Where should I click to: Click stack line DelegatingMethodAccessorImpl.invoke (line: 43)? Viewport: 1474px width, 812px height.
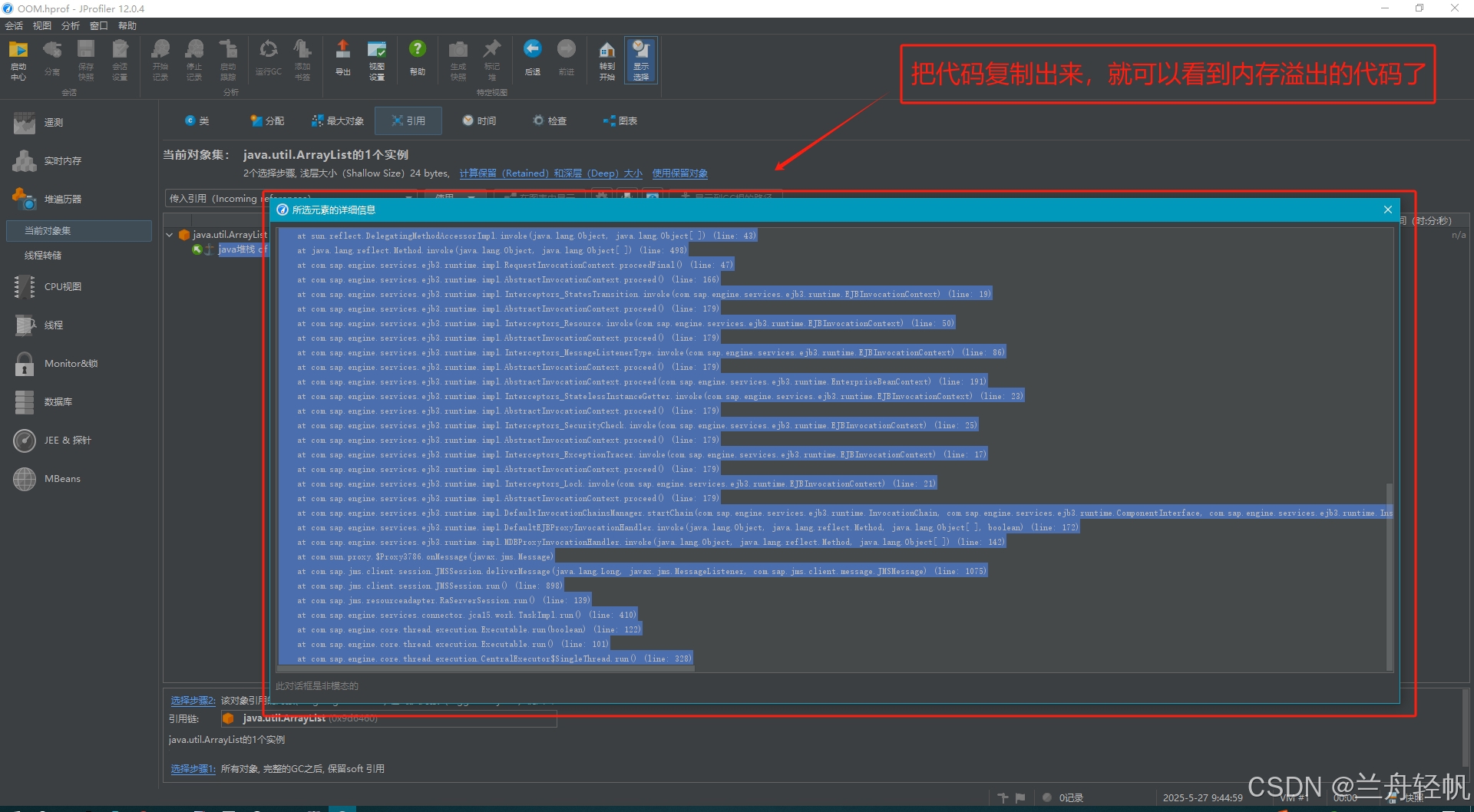527,236
